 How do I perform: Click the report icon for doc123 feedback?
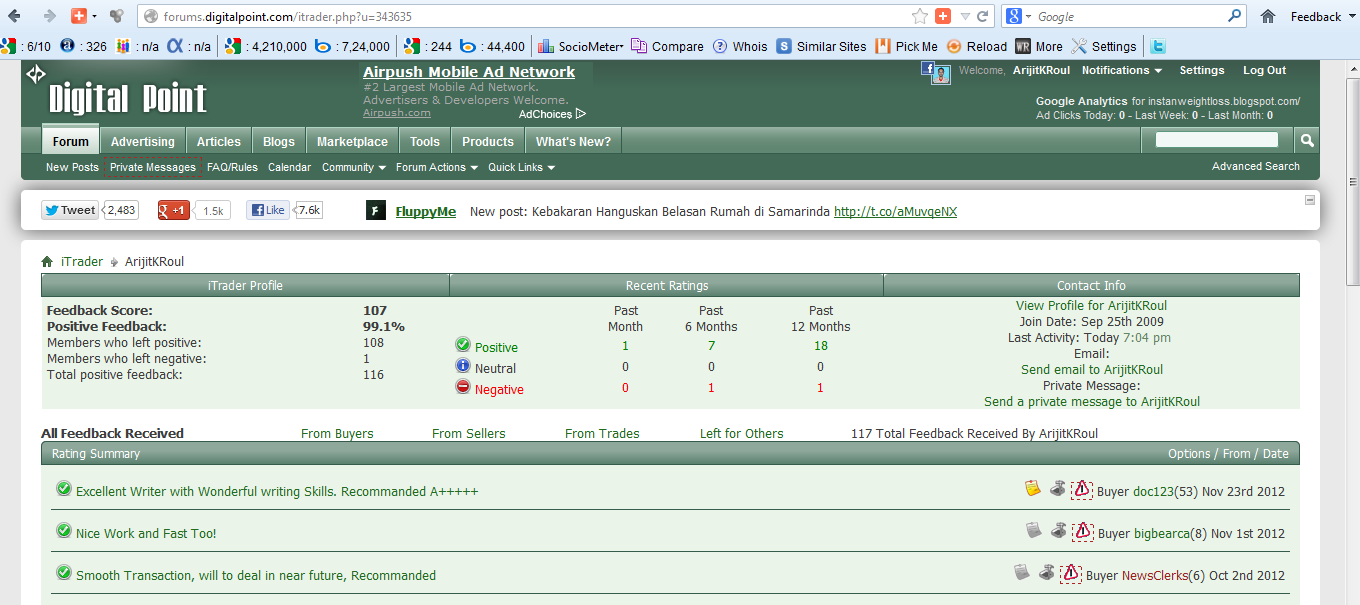point(1082,490)
